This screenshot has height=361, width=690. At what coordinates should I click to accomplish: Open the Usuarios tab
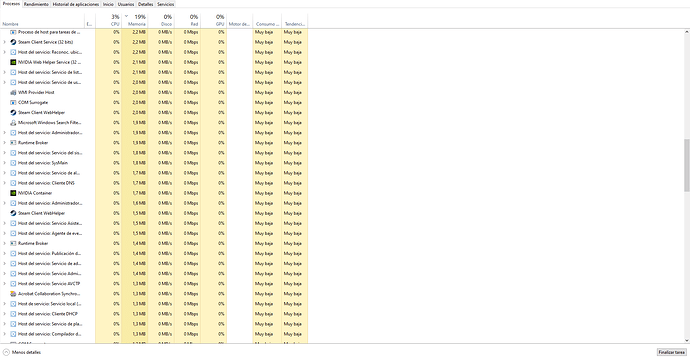pos(126,4)
